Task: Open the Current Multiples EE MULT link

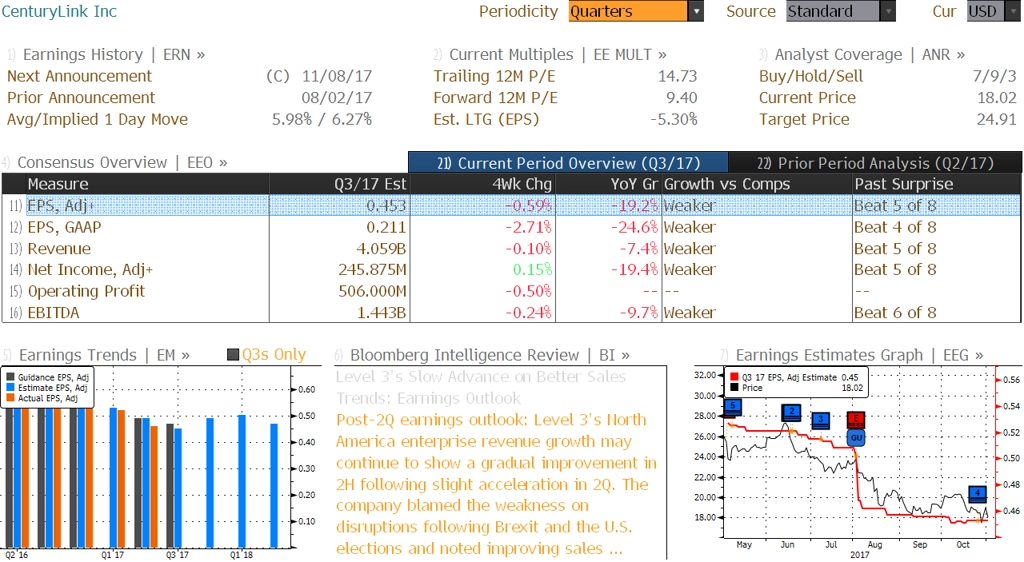Action: (558, 55)
